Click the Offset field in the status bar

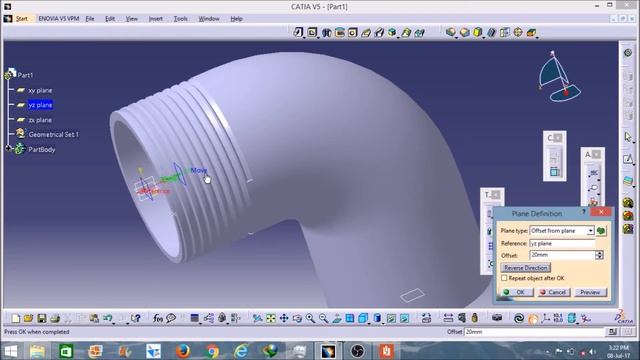[x=534, y=332]
